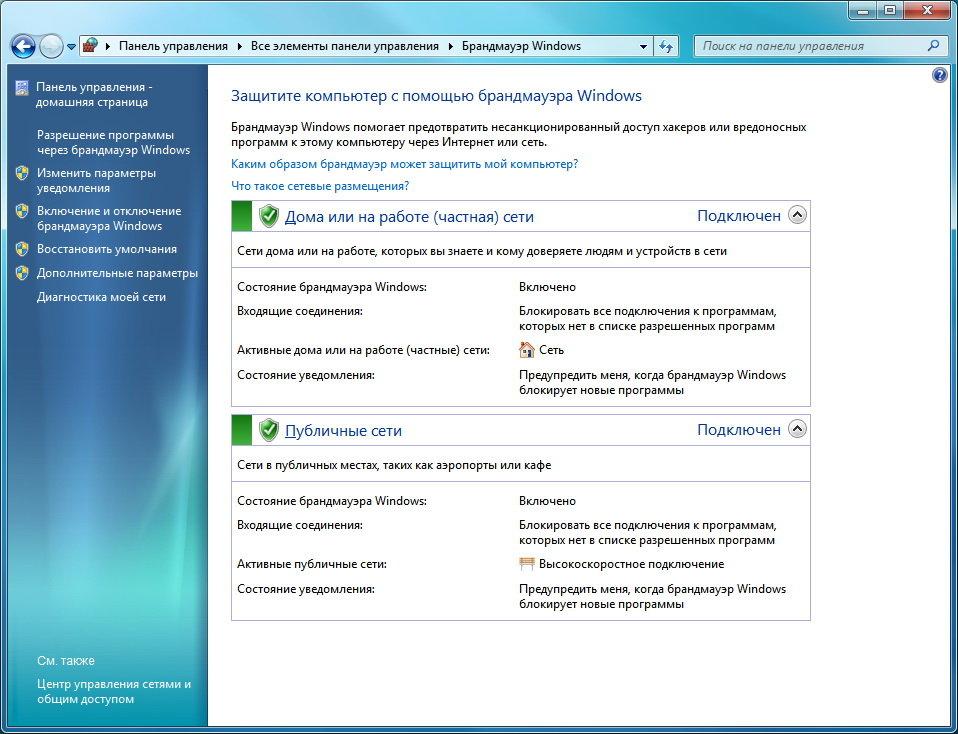
Task: Click page title Защитите компьютер с помощью брандмауэра
Action: coord(436,96)
